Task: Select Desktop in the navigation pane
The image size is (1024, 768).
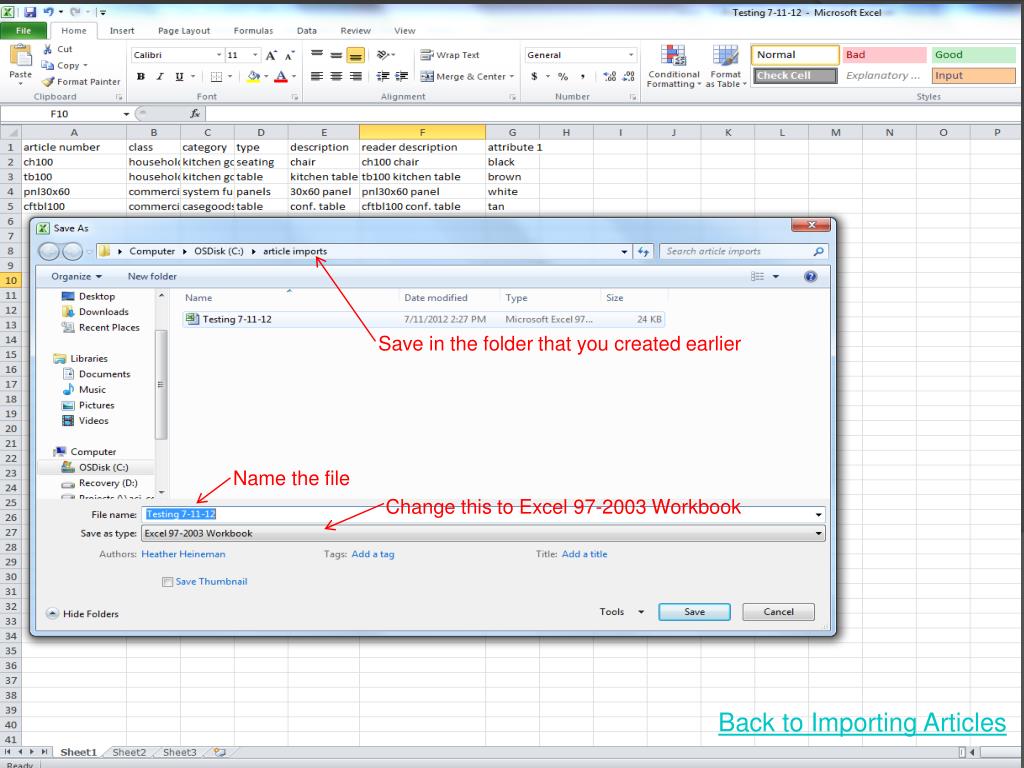Action: (x=97, y=296)
